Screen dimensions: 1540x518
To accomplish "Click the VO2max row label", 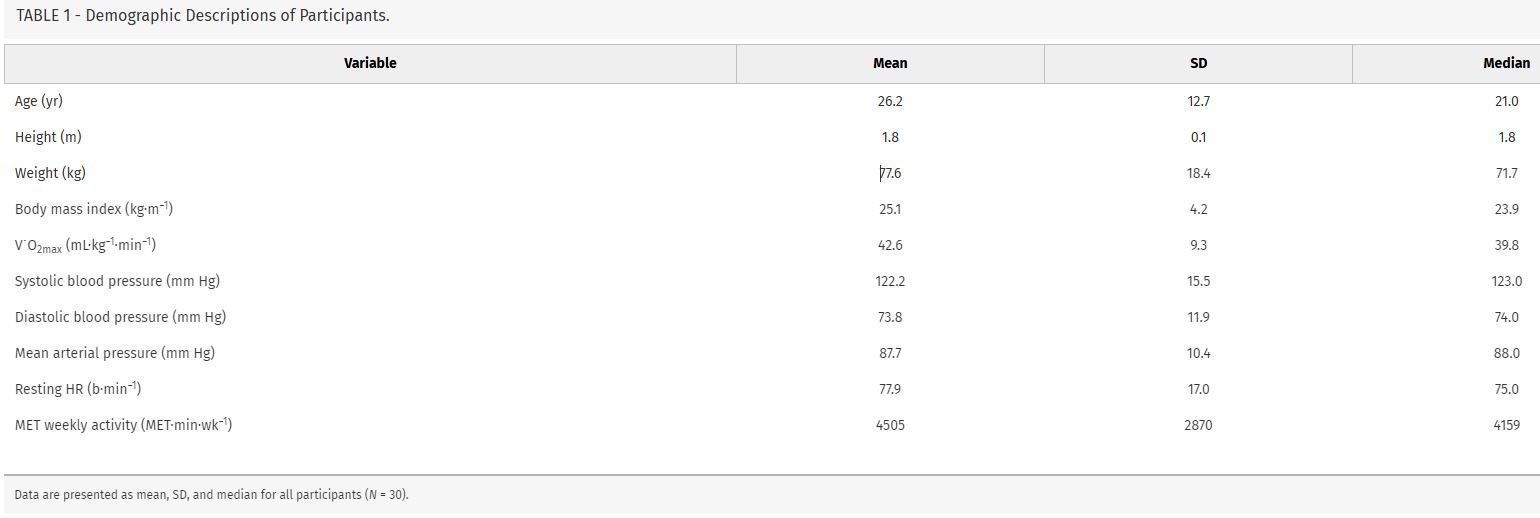I will (x=85, y=245).
